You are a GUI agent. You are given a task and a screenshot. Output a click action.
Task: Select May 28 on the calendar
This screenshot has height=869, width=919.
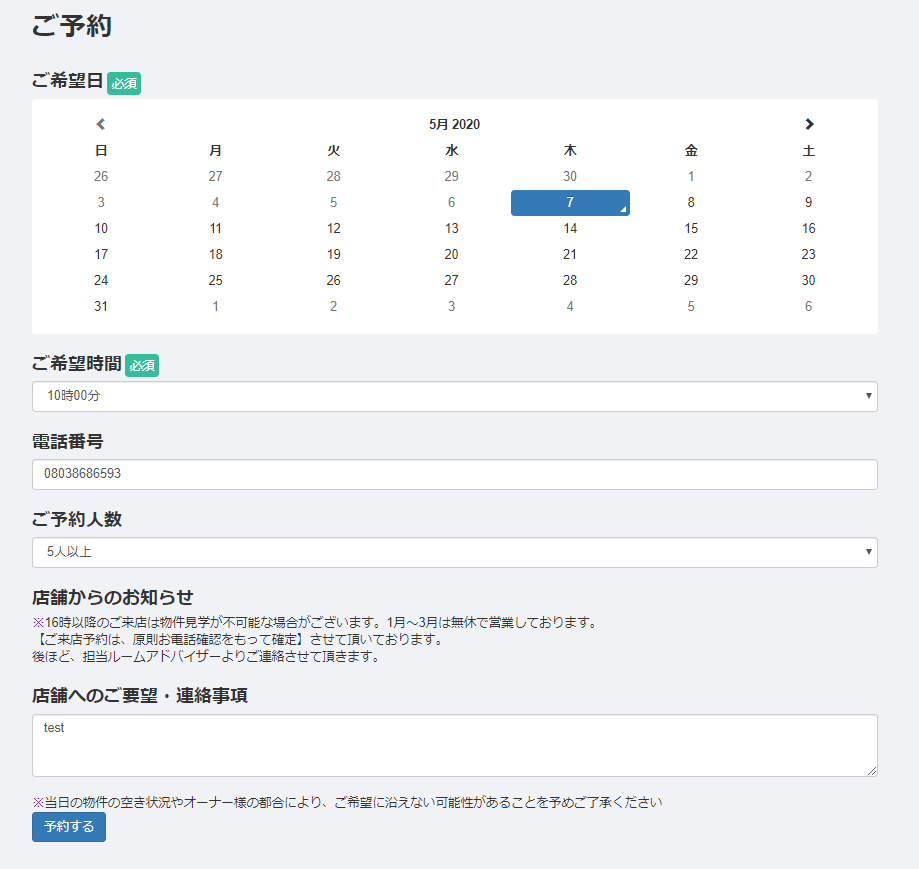click(570, 280)
